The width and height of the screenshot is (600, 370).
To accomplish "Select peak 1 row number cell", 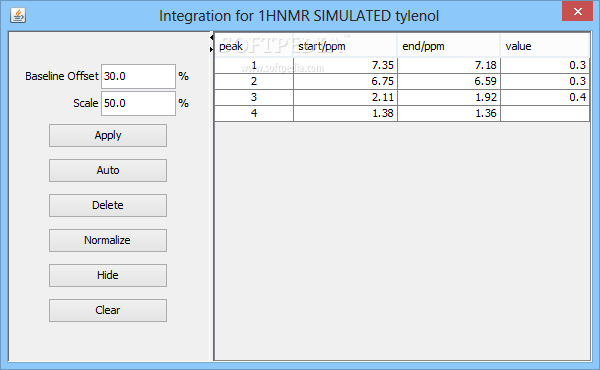I will [254, 65].
